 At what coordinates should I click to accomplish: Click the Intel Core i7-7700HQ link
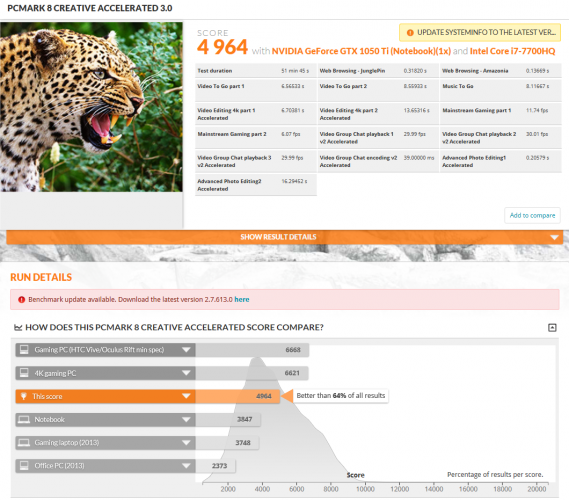(512, 51)
